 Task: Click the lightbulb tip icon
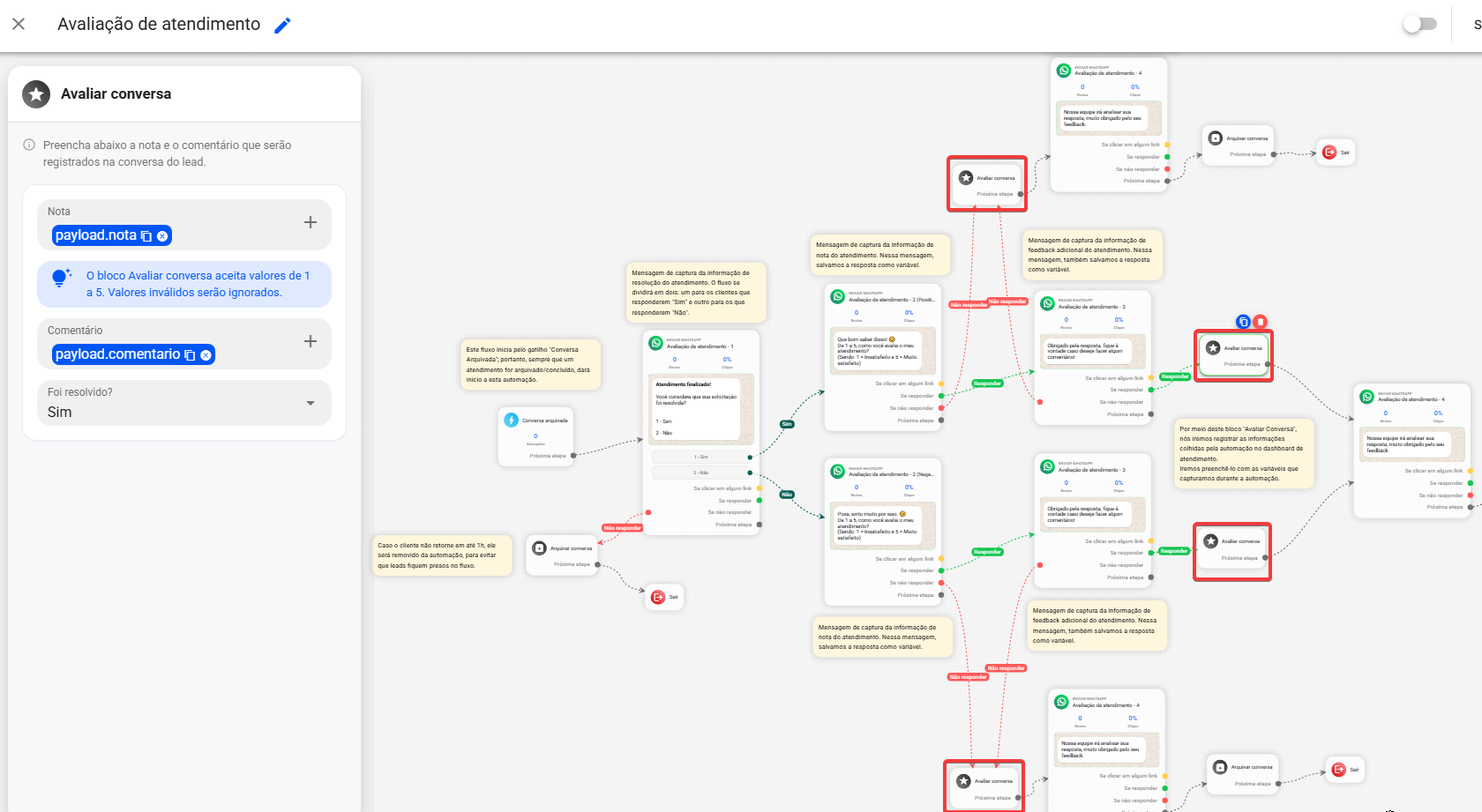coord(60,278)
